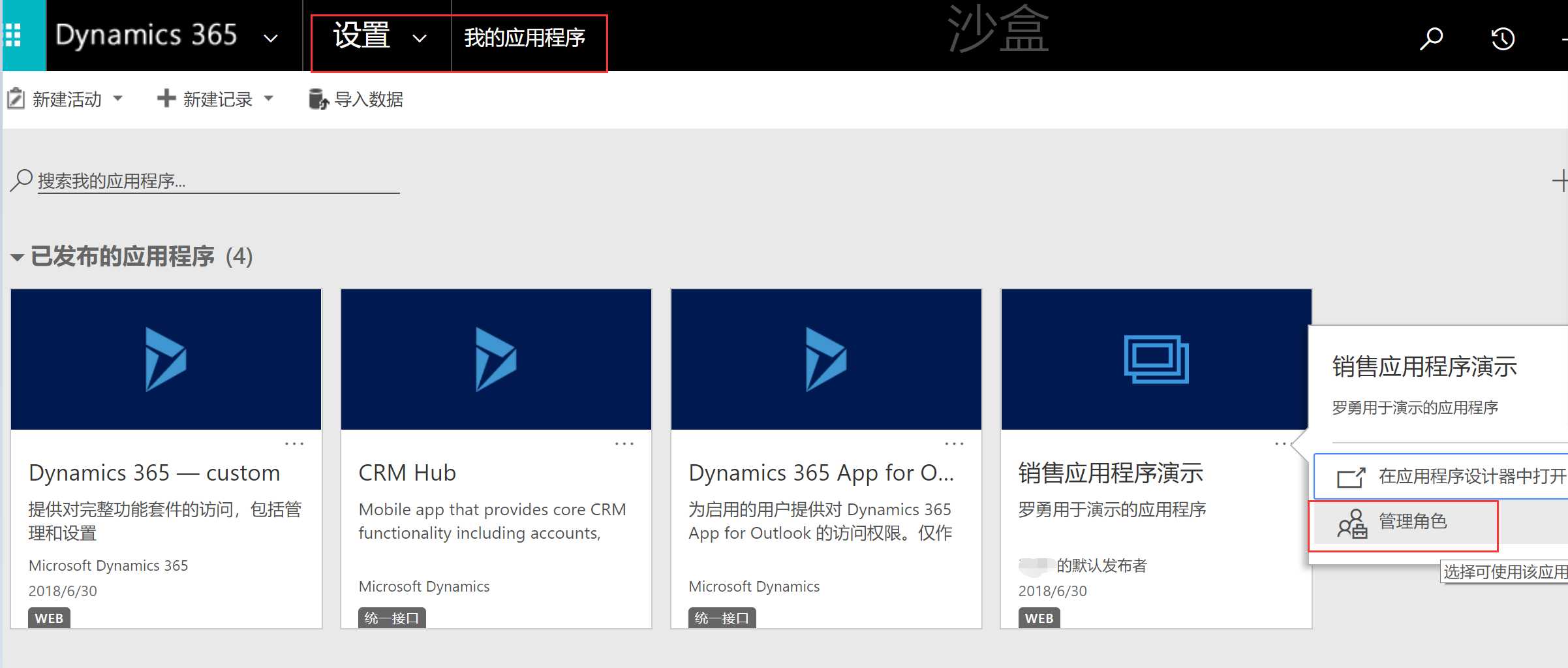This screenshot has width=1568, height=668.
Task: Open the Dynamics 365 — custom app title
Action: [x=155, y=473]
